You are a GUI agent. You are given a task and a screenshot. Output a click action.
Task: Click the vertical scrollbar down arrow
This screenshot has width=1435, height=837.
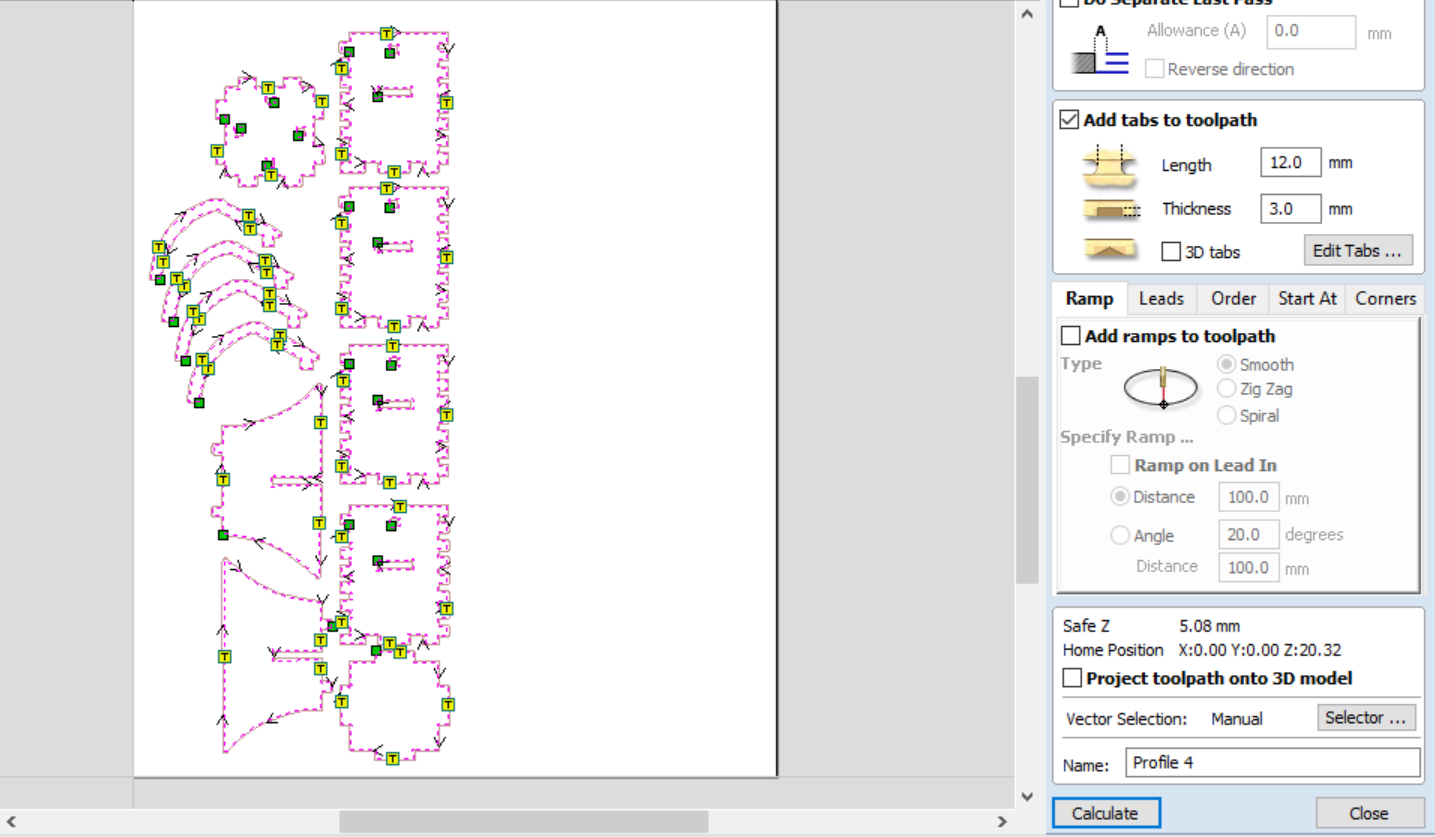[1027, 796]
